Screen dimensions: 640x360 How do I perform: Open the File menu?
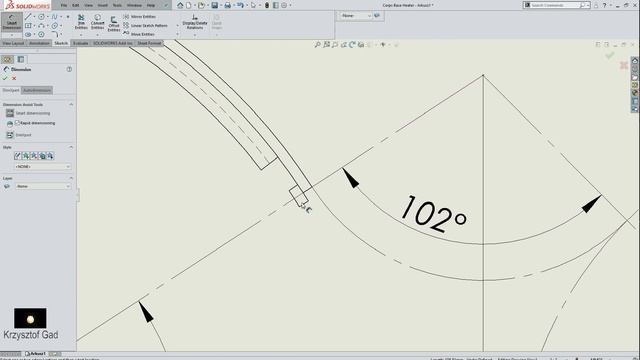pyautogui.click(x=64, y=5)
